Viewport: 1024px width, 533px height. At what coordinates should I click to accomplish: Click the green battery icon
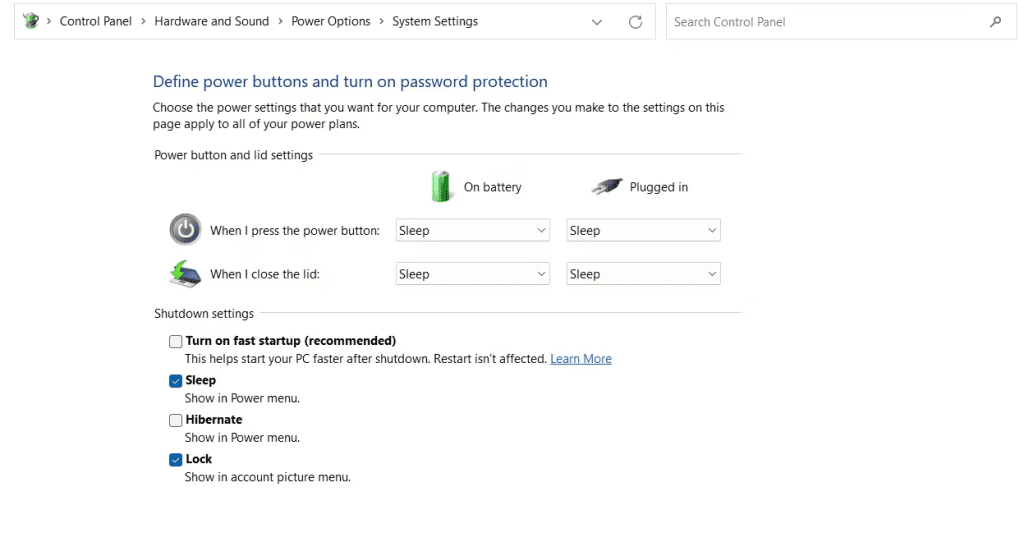pos(441,186)
